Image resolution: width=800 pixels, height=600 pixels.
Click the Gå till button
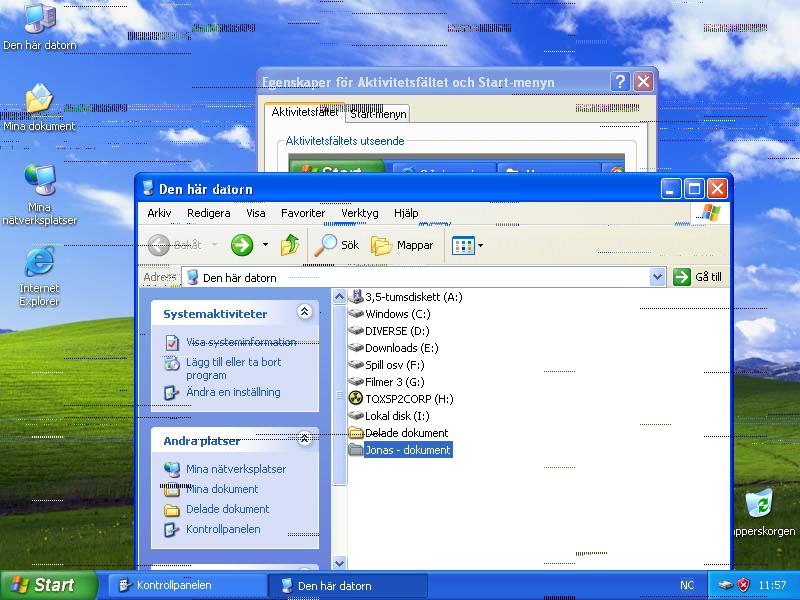pos(698,277)
